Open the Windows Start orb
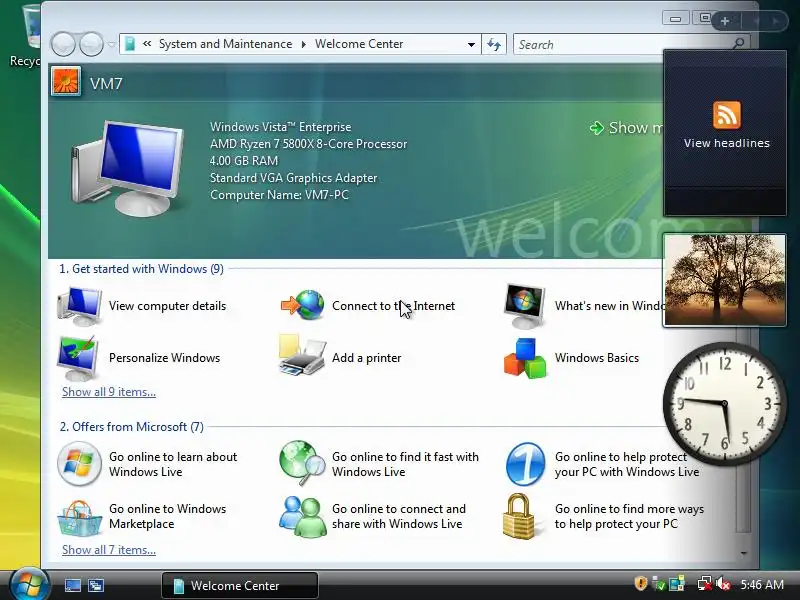 pyautogui.click(x=29, y=584)
